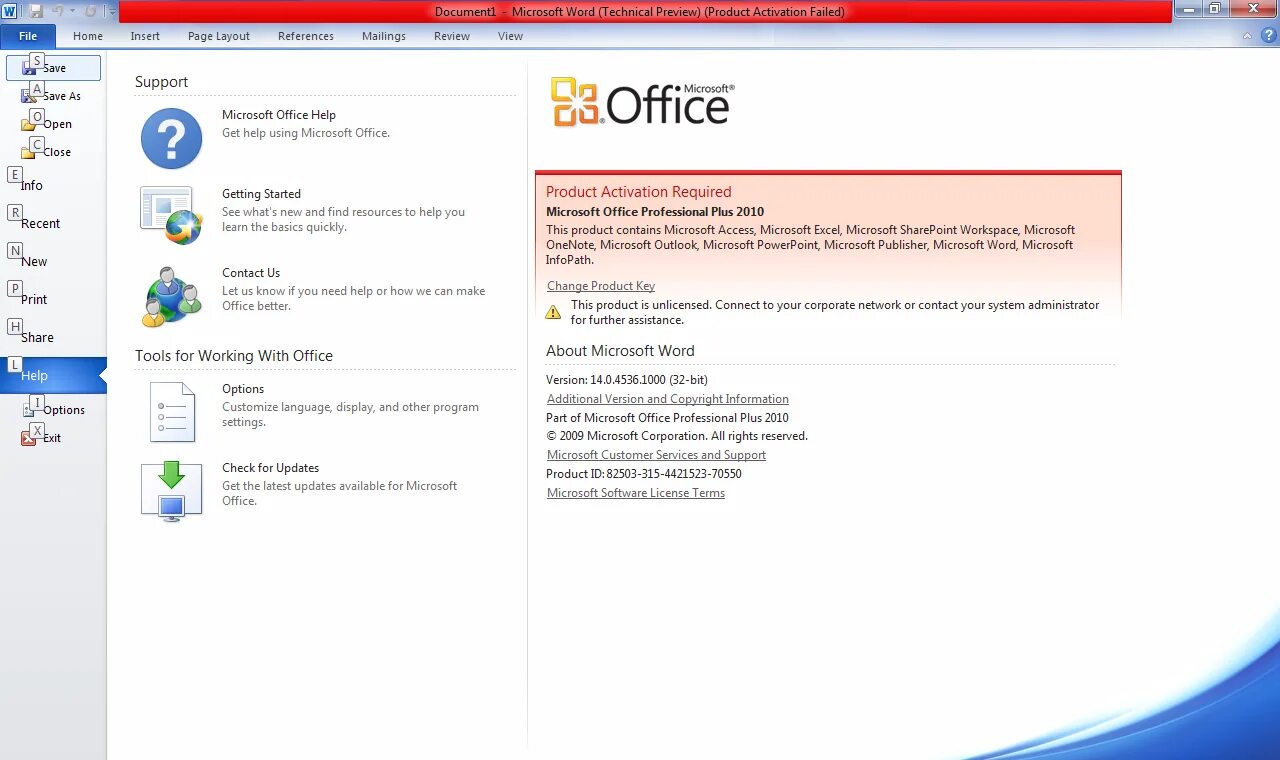This screenshot has width=1280, height=760.
Task: Click the Options checklist icon under Tools
Action: click(x=172, y=412)
